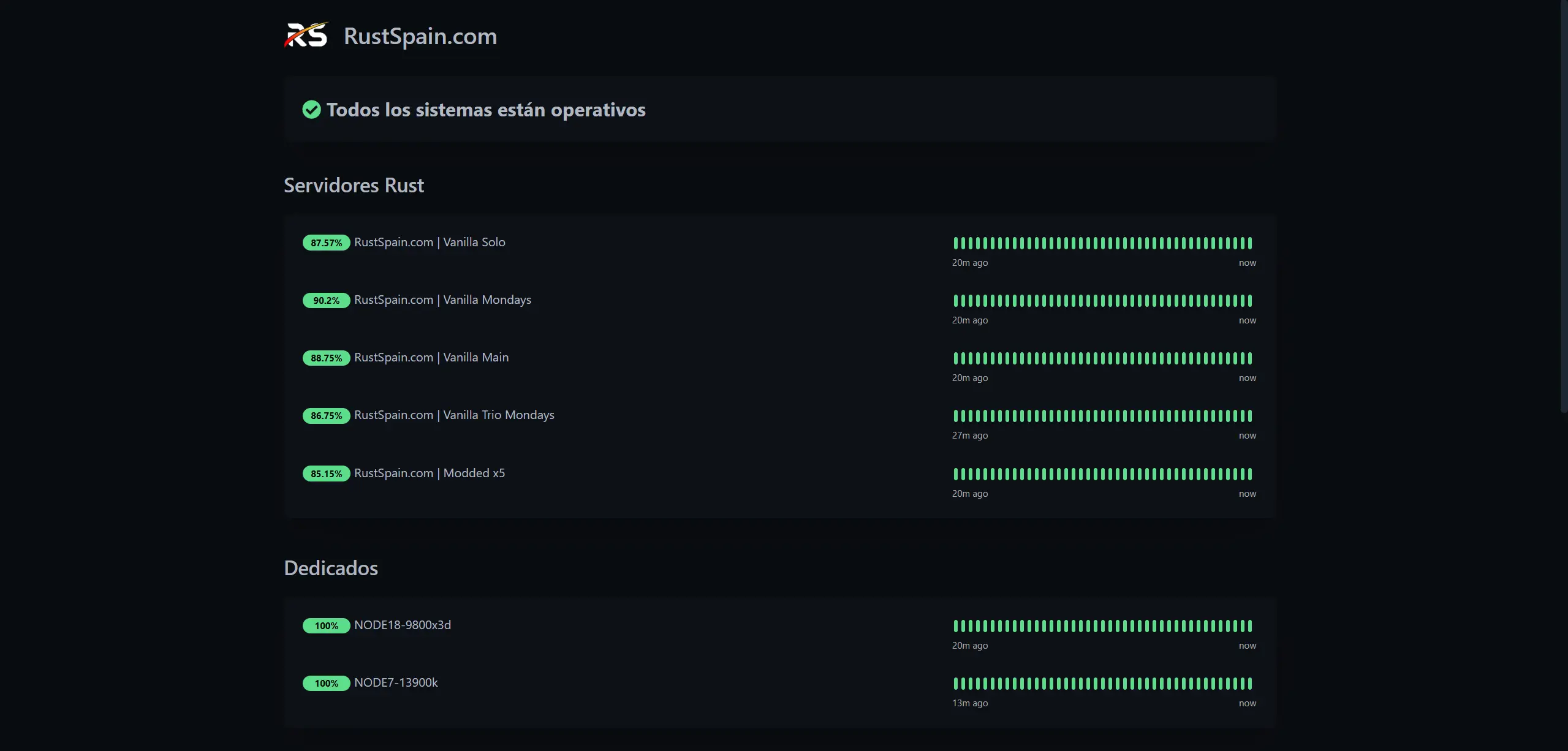Click the RustSpain.com header title
Image resolution: width=1568 pixels, height=751 pixels.
(x=420, y=36)
